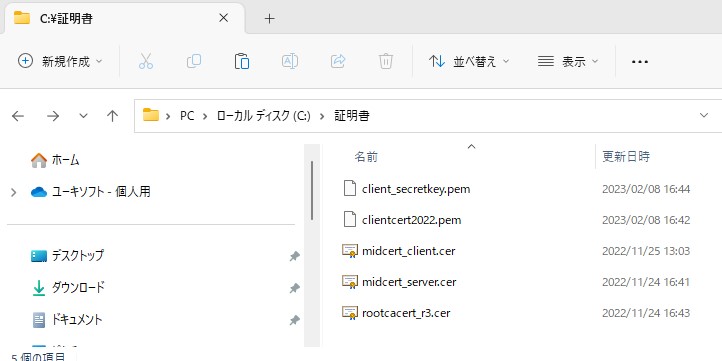Click the Share icon in toolbar
722x361 pixels.
point(338,61)
